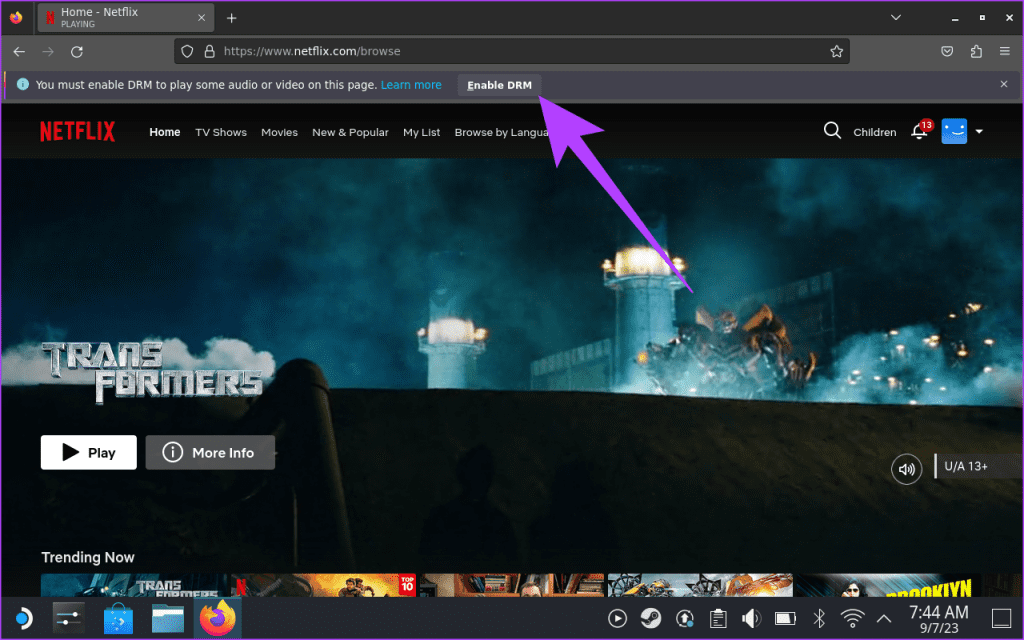Mute the trailer with the speaker icon

tap(905, 468)
